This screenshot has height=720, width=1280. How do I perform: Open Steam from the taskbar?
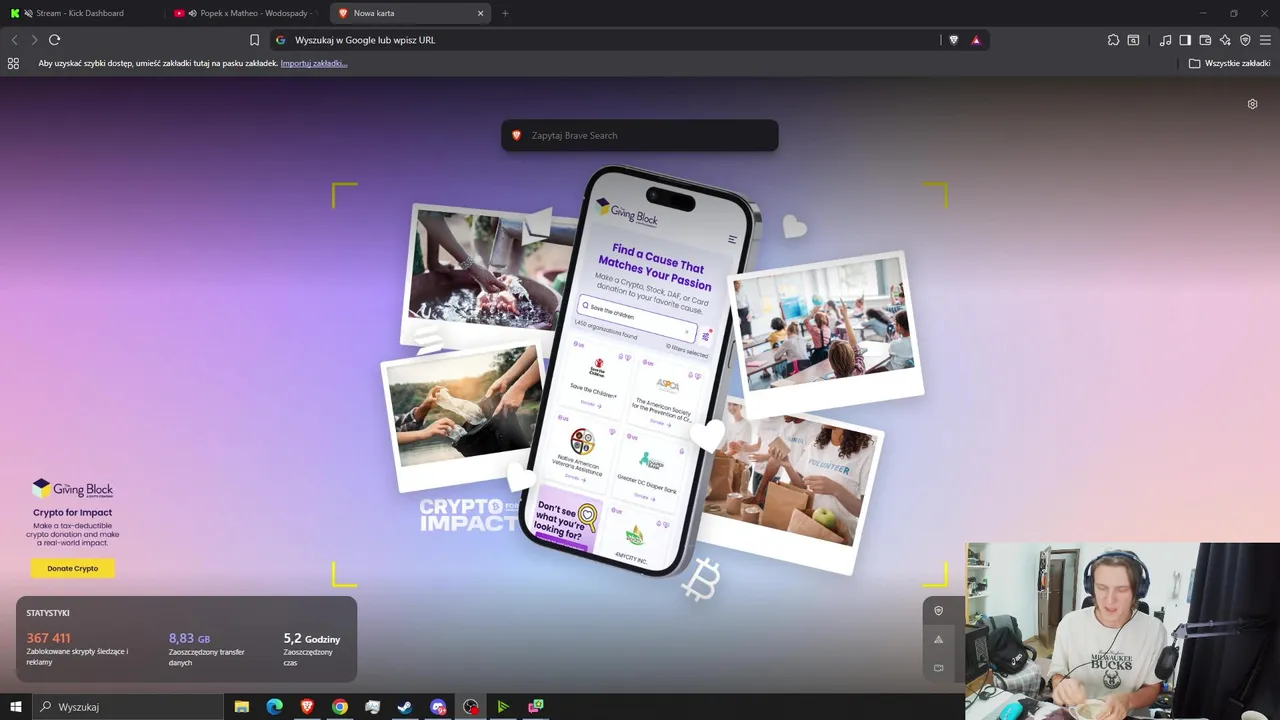(405, 707)
